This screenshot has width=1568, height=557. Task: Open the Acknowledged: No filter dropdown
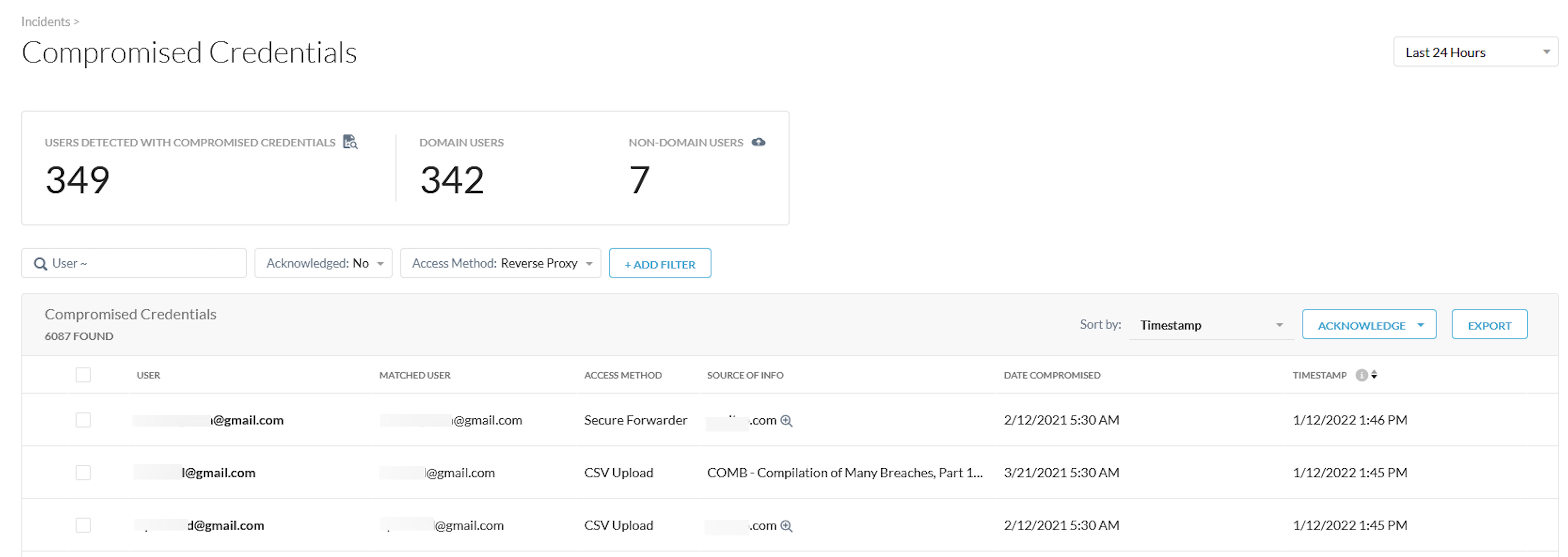click(323, 263)
